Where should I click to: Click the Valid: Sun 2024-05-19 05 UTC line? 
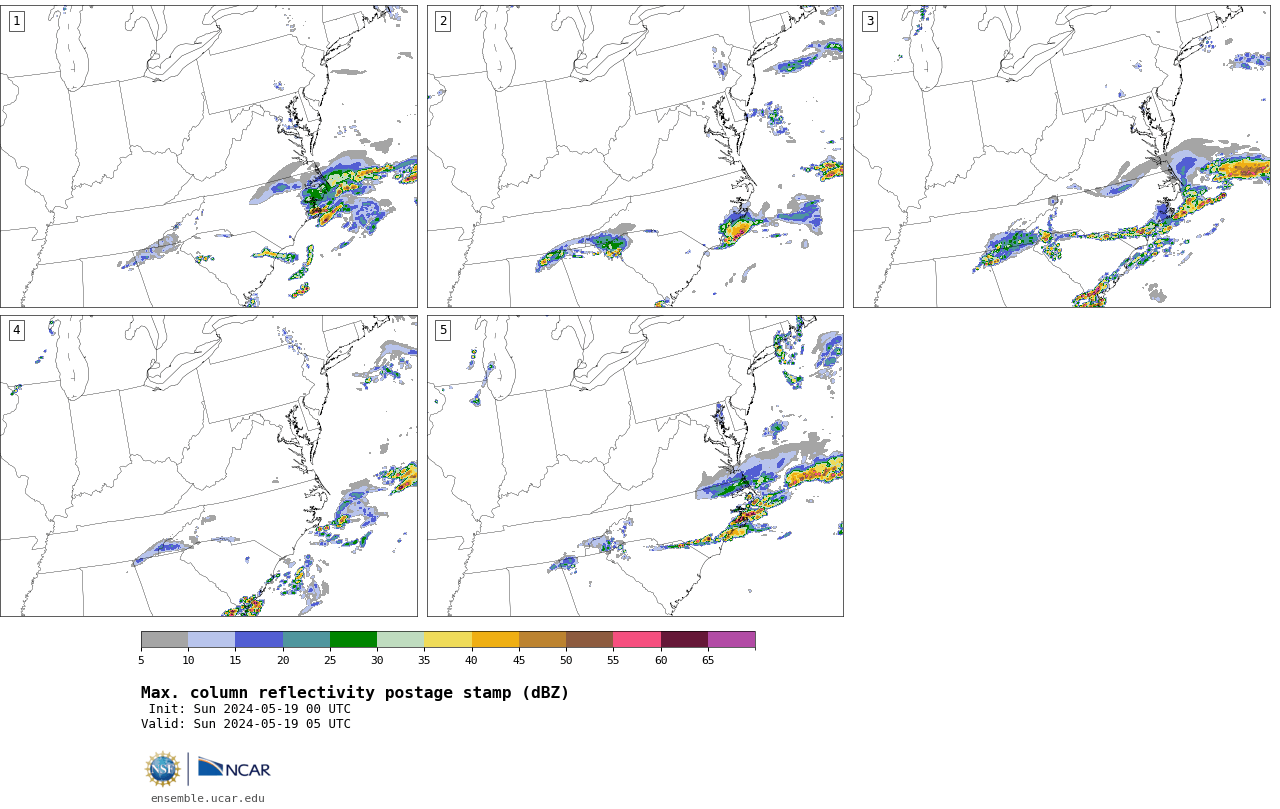[x=246, y=724]
